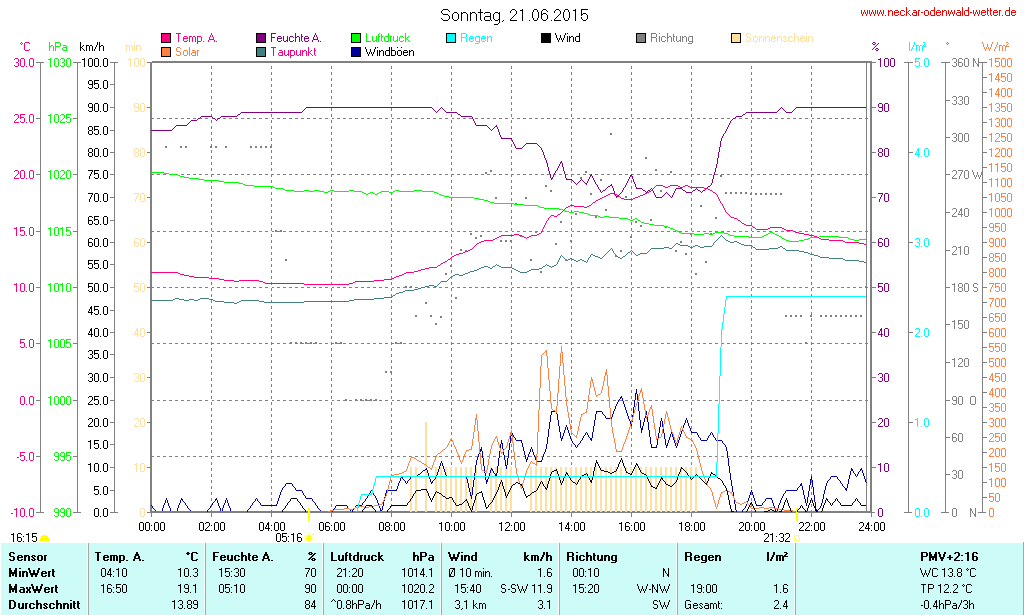1024x615 pixels.
Task: Click the cyan Regen legend swatch
Action: (451, 38)
